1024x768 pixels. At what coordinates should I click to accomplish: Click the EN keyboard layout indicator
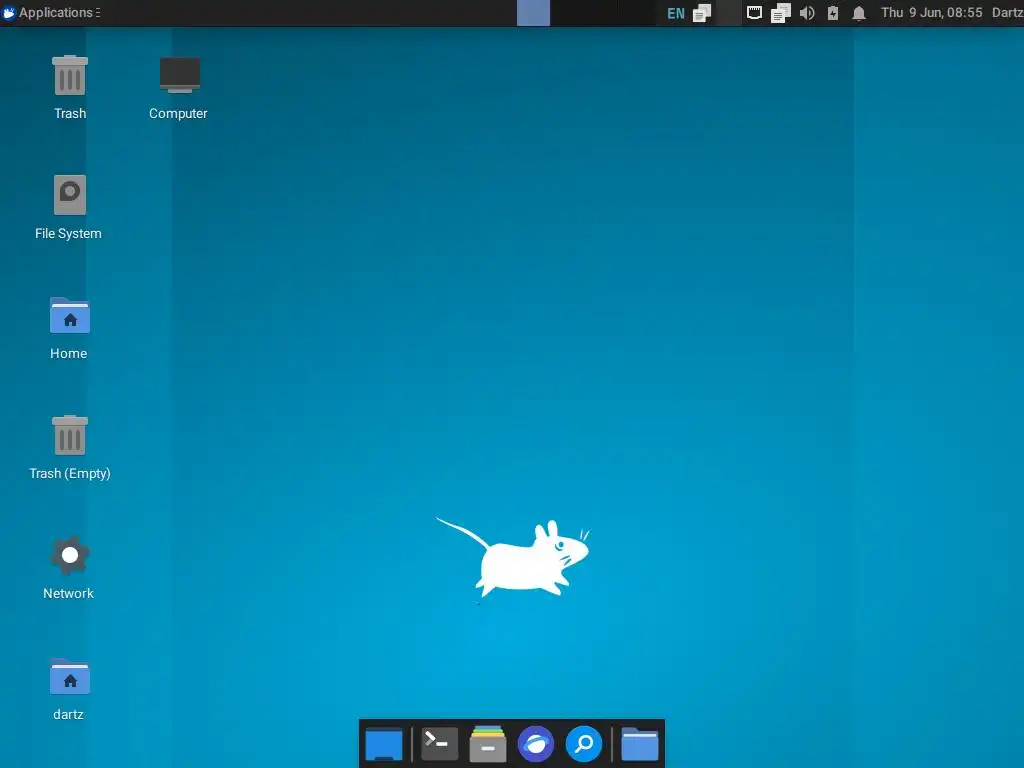pyautogui.click(x=675, y=13)
